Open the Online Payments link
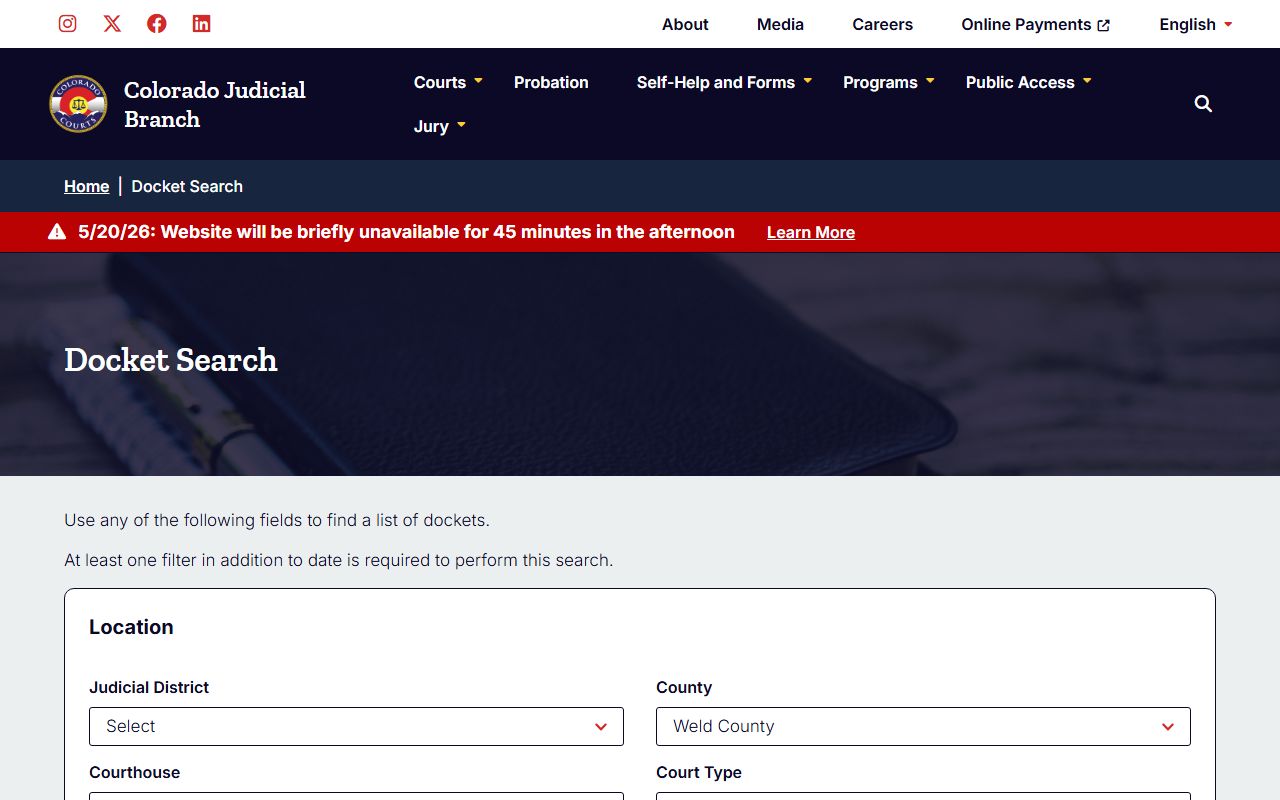The height and width of the screenshot is (800, 1280). tap(1035, 24)
